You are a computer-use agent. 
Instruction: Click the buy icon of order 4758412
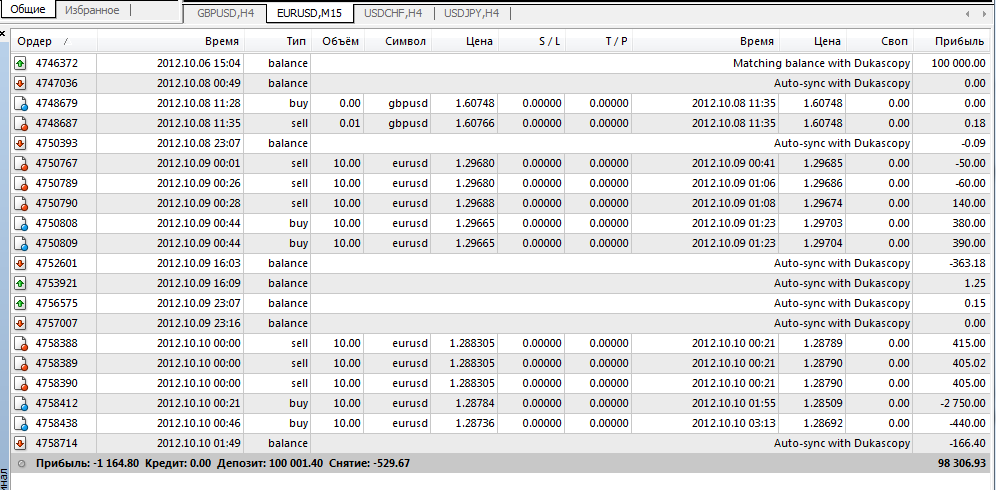click(21, 404)
